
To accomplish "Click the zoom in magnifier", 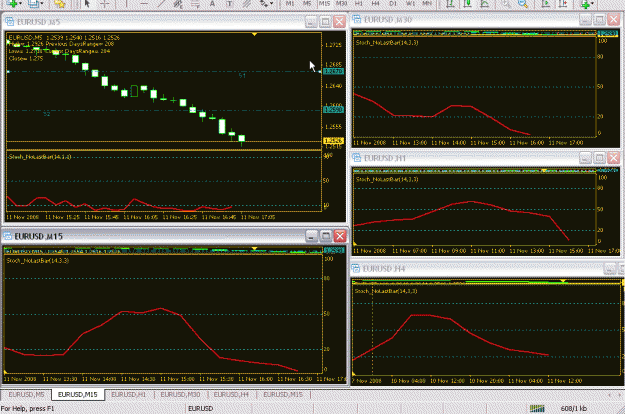I will (506, 4).
